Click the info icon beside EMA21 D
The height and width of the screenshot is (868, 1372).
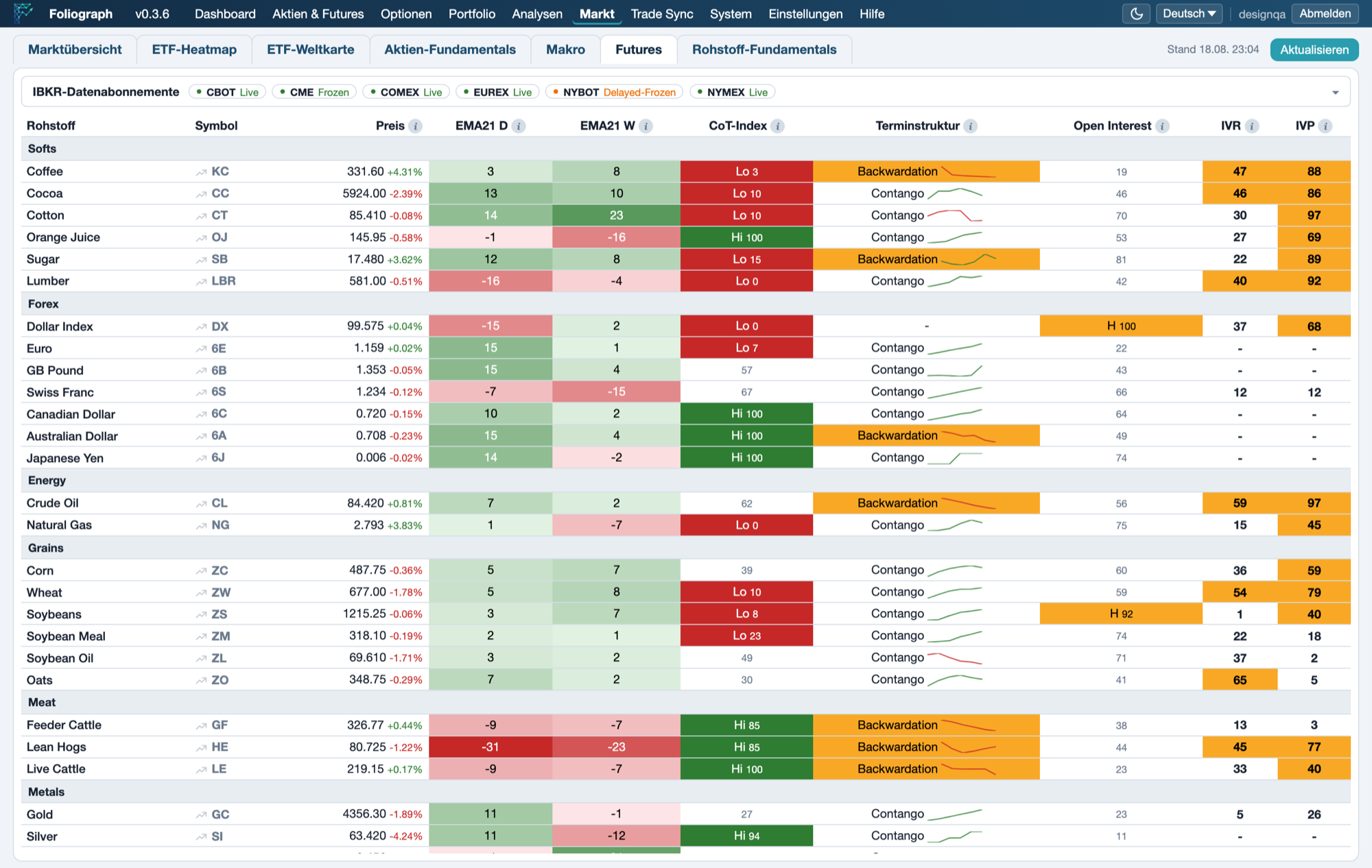click(x=519, y=126)
